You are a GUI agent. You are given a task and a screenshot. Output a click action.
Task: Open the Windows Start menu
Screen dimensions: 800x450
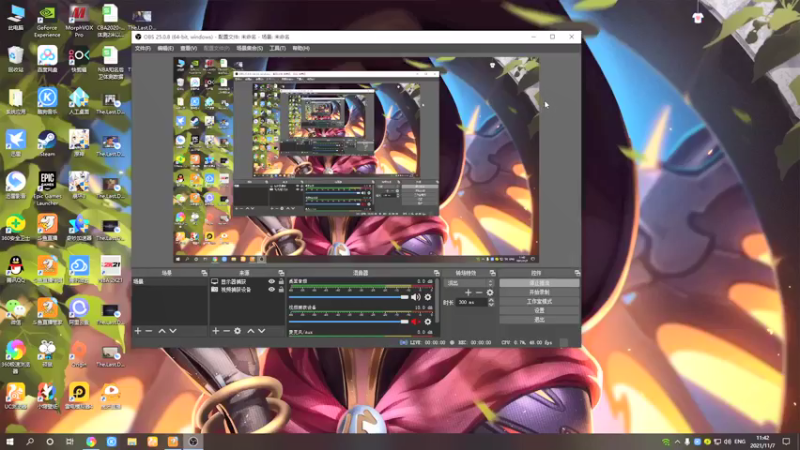10,441
